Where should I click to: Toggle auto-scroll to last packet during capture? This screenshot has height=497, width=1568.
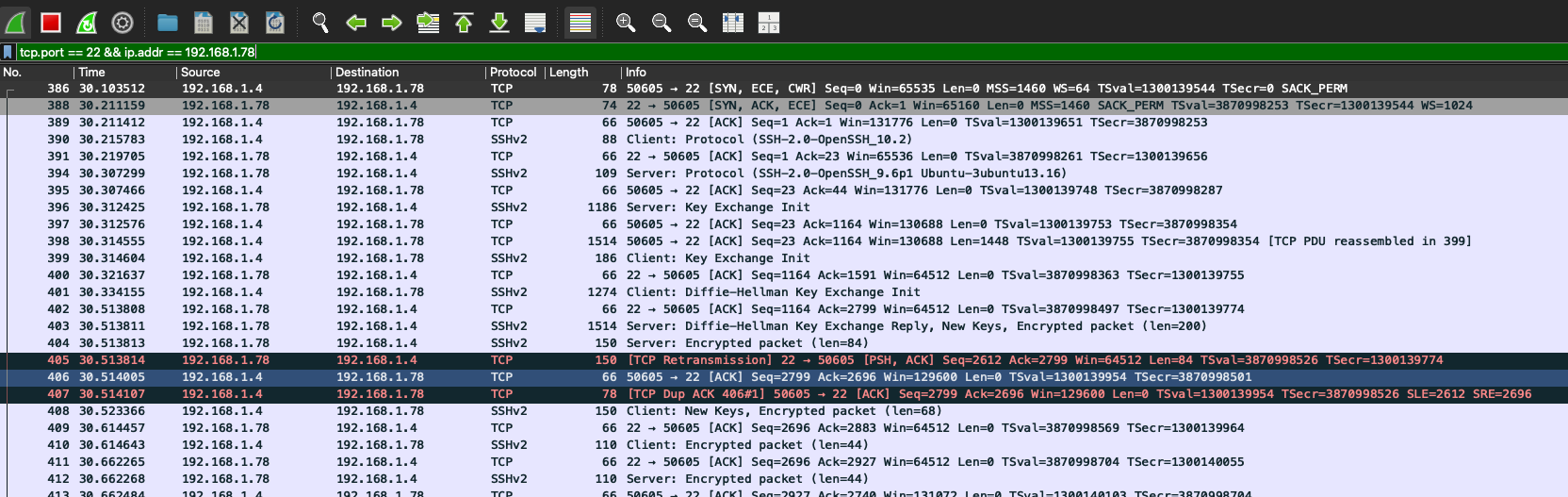(x=535, y=23)
